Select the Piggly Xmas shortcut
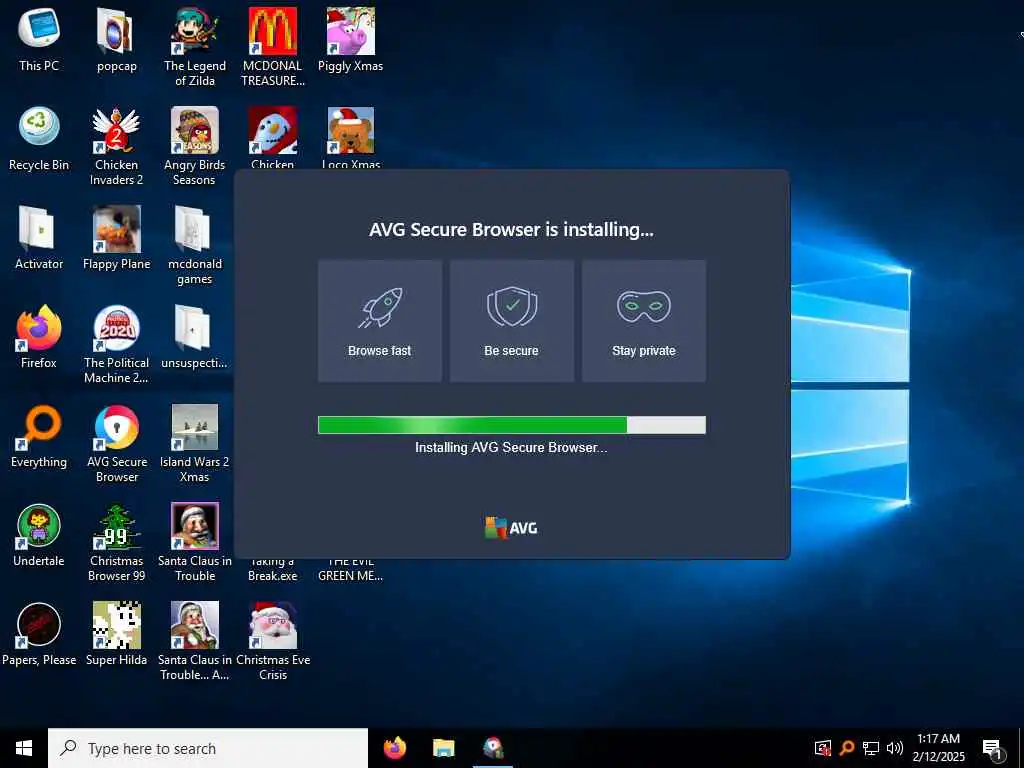Screen dimensions: 1024x768 (351, 39)
